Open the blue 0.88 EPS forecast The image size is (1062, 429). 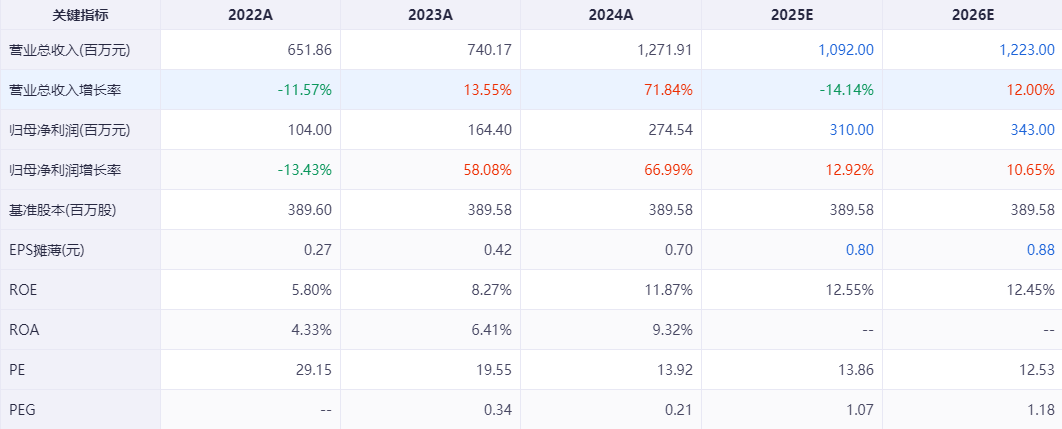[1040, 250]
